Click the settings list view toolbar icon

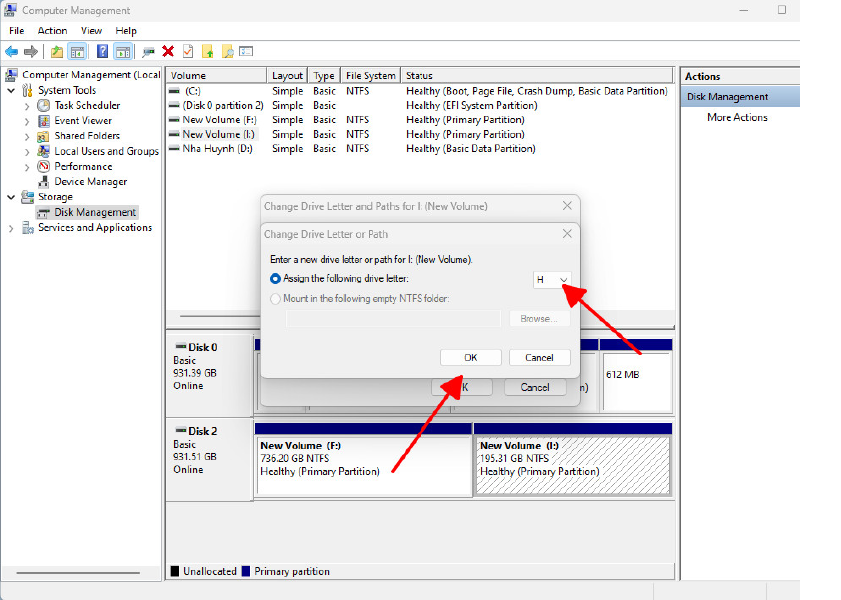246,51
